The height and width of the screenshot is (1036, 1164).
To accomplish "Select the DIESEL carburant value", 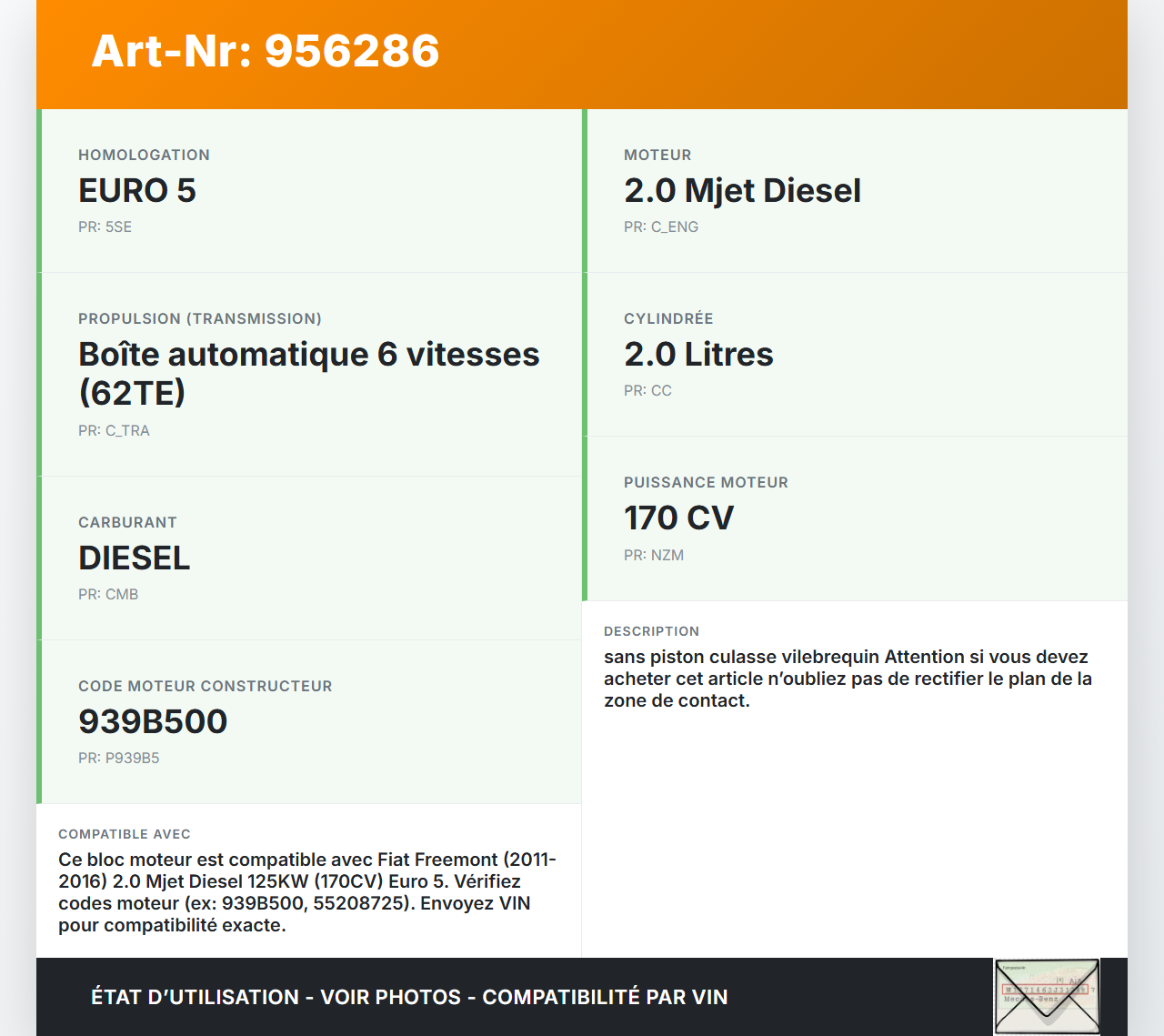I will [x=135, y=558].
